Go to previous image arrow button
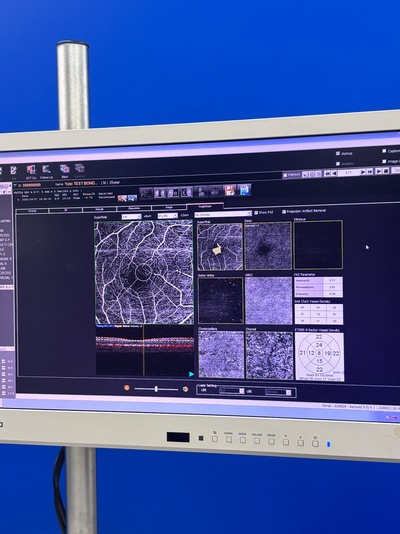This screenshot has height=534, width=400. coord(334,173)
